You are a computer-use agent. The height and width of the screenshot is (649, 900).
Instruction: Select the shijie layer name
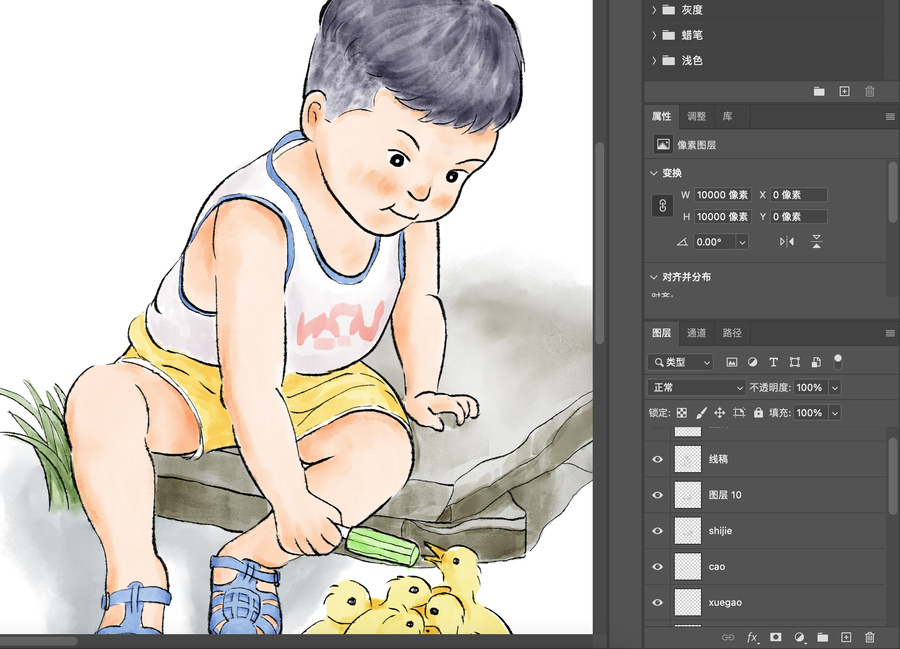pos(720,531)
